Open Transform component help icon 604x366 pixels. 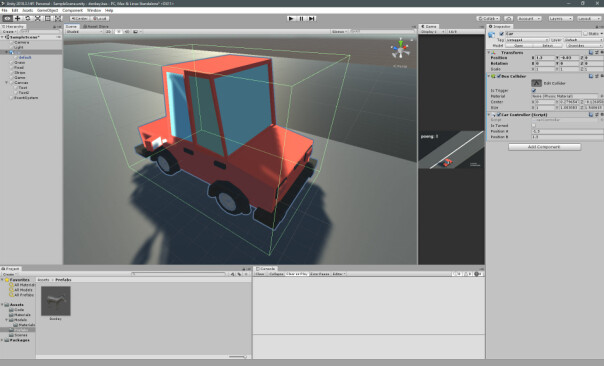[x=591, y=52]
